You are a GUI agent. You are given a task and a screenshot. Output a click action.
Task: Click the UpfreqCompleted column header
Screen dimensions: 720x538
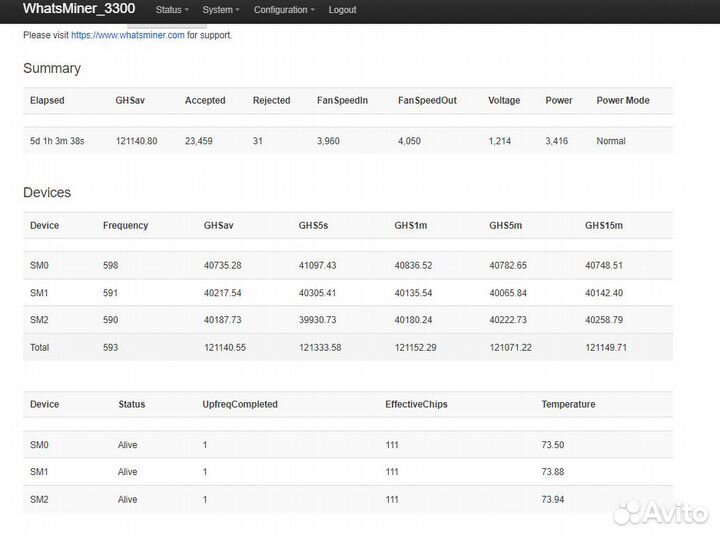pos(240,404)
